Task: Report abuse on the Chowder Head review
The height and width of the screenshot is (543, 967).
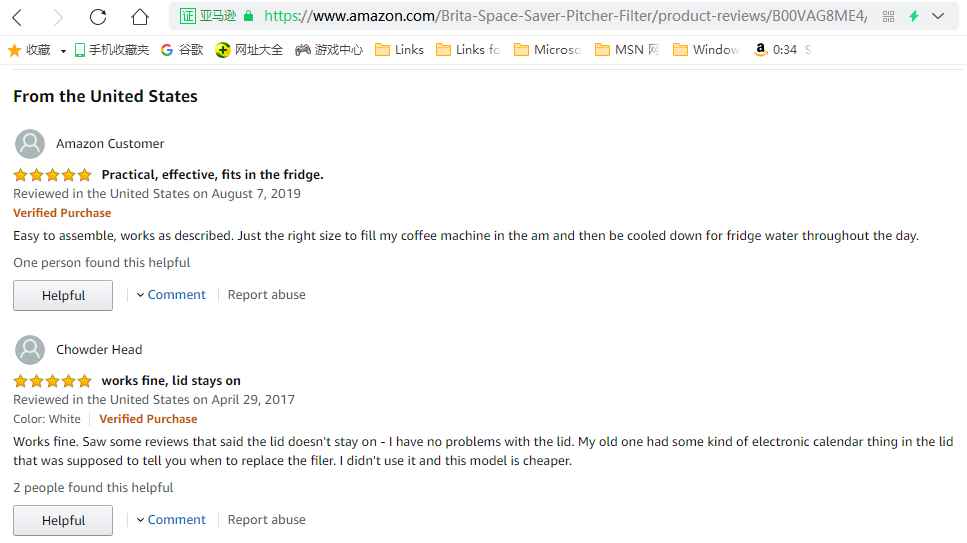Action: click(266, 520)
